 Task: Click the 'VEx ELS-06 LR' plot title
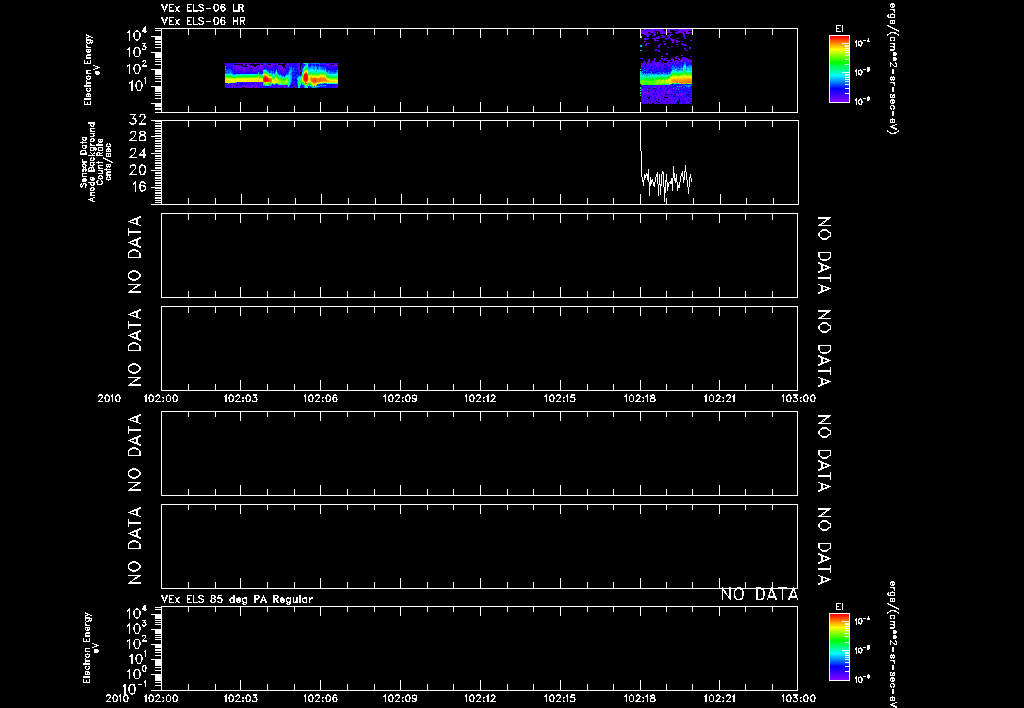tap(202, 8)
